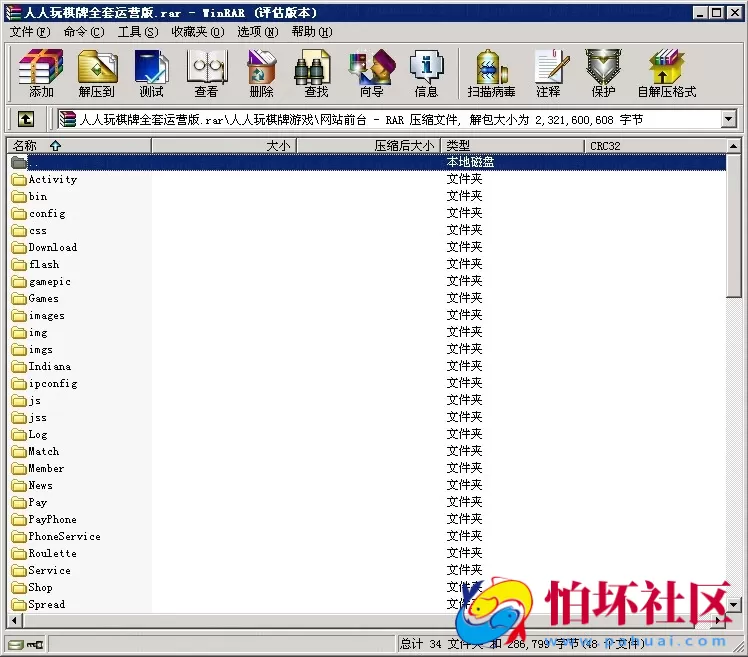Select the js folder row

[x=366, y=401]
